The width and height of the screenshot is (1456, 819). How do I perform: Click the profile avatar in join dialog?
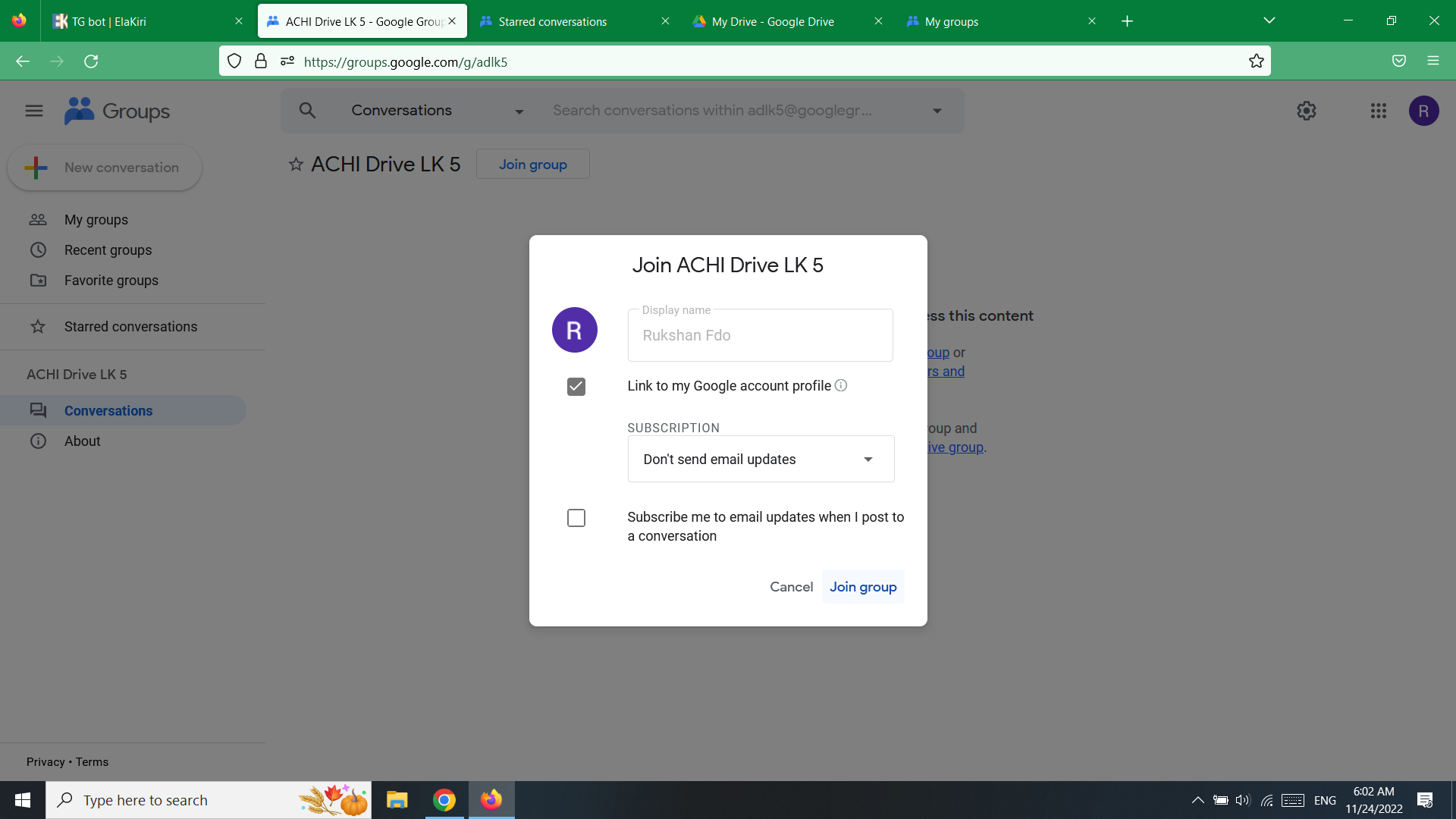point(574,330)
